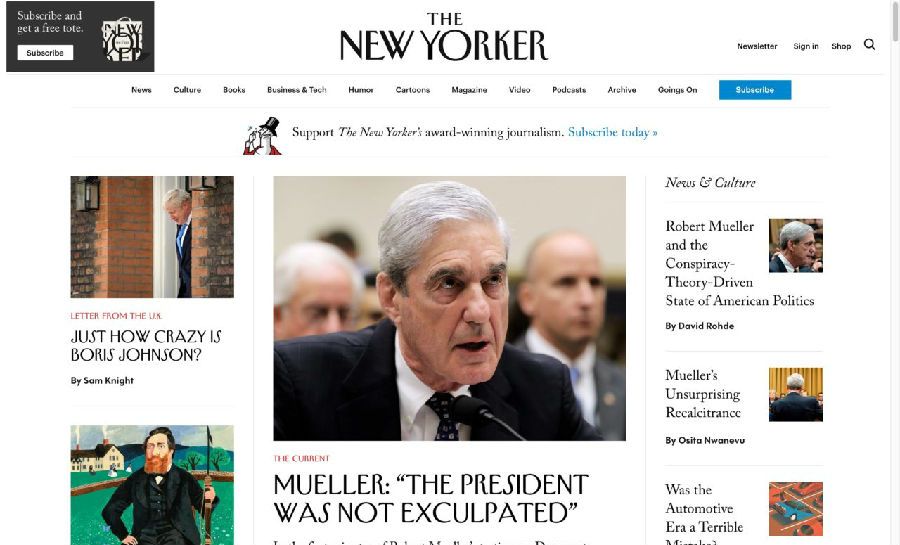This screenshot has height=545, width=900.
Task: Select Business & Tech in navigation
Action: point(297,90)
